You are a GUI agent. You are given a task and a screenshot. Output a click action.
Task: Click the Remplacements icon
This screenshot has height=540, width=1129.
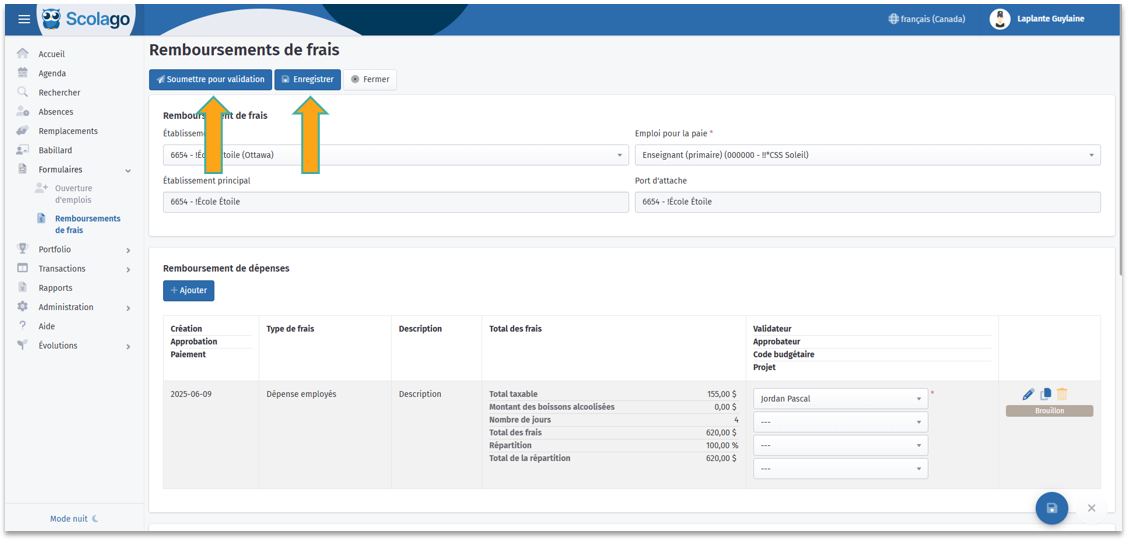[22, 131]
